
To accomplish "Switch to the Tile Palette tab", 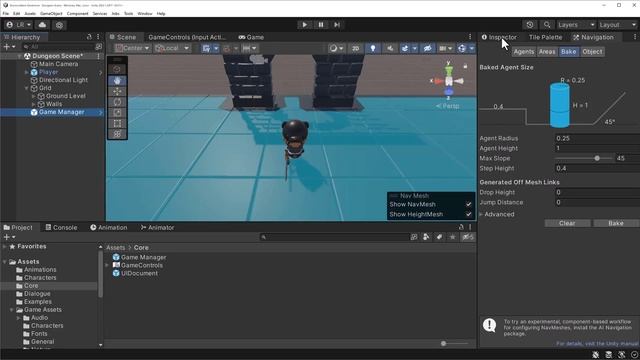I will pos(545,37).
